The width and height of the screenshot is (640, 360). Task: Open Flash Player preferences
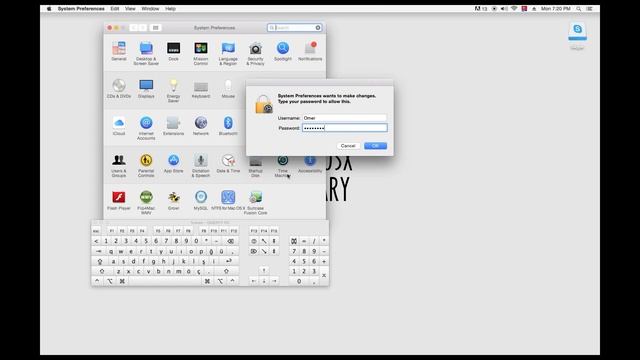tap(119, 200)
